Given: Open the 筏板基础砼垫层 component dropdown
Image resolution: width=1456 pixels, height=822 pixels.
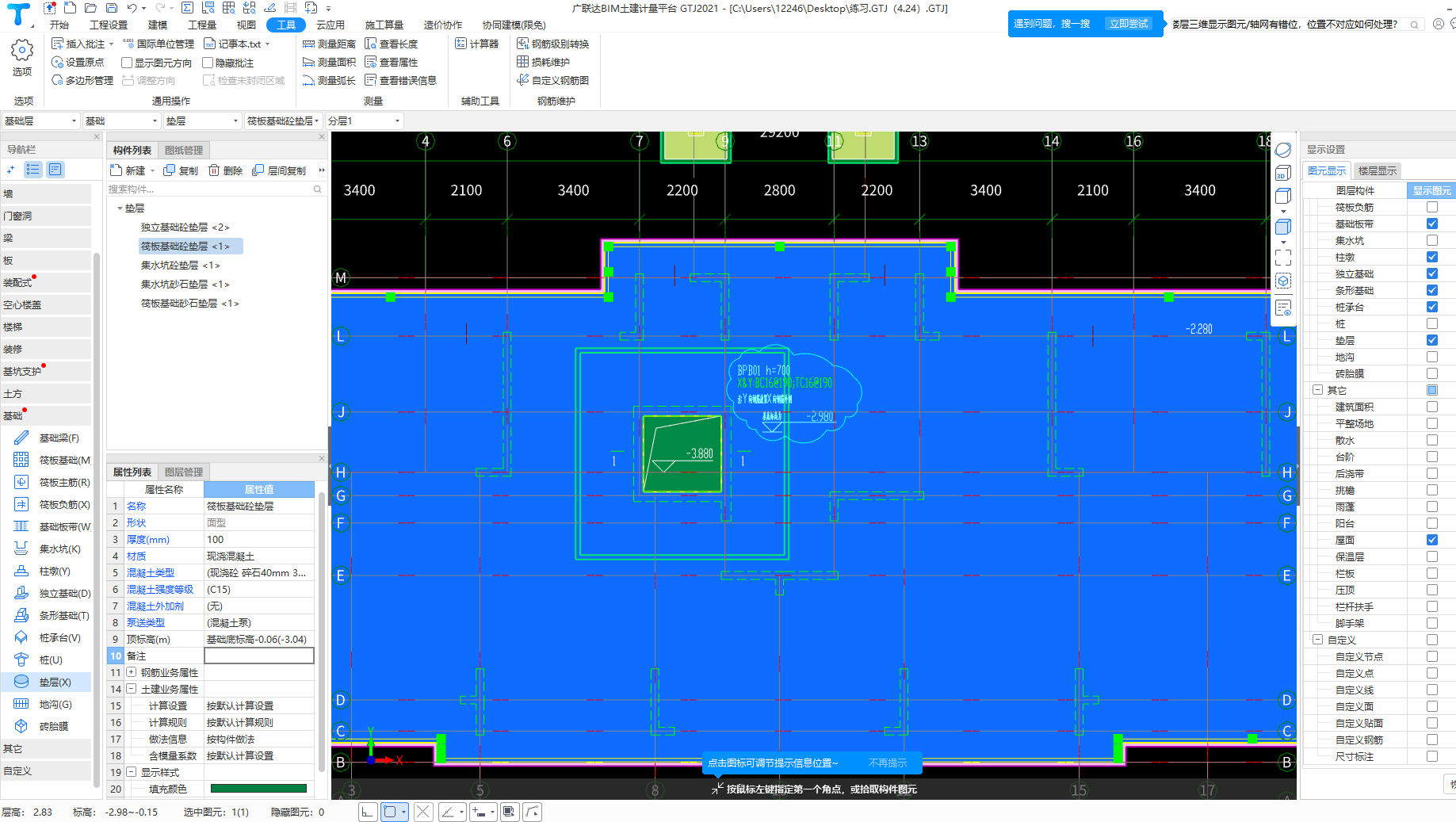Looking at the screenshot, I should (283, 120).
